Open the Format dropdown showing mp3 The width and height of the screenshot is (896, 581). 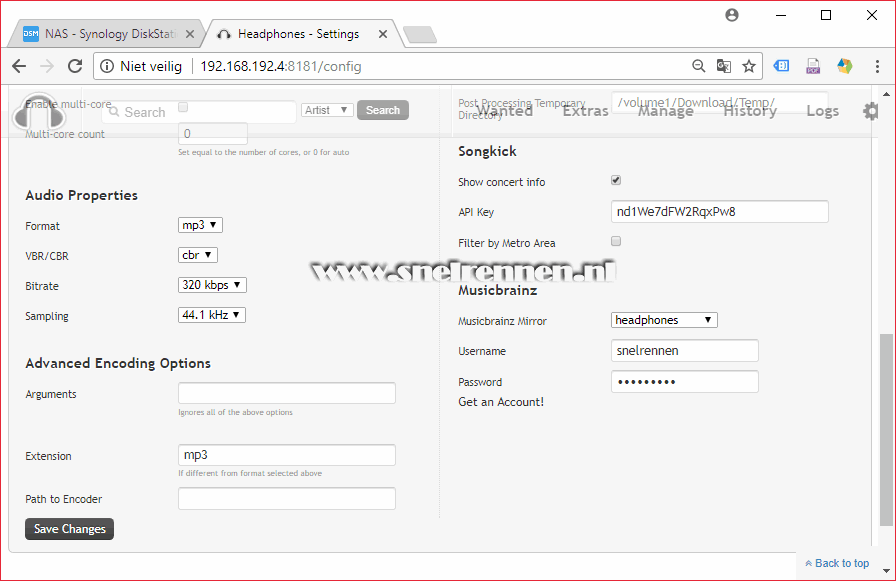(200, 225)
